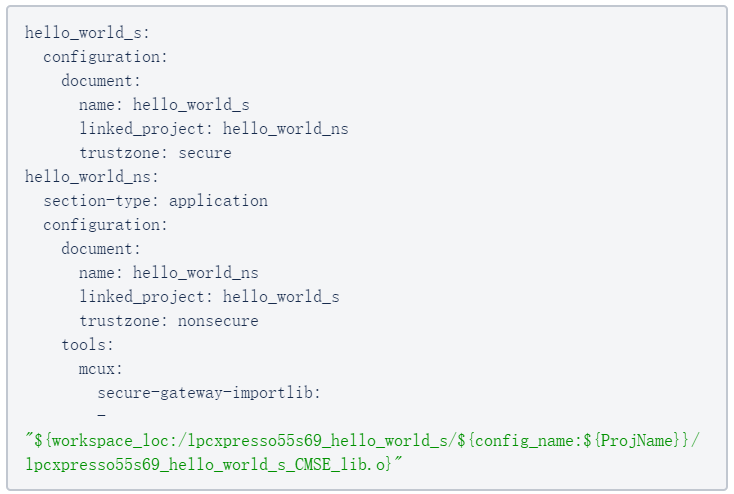This screenshot has width=734, height=494.
Task: Click the "tools:" key
Action: click(88, 345)
